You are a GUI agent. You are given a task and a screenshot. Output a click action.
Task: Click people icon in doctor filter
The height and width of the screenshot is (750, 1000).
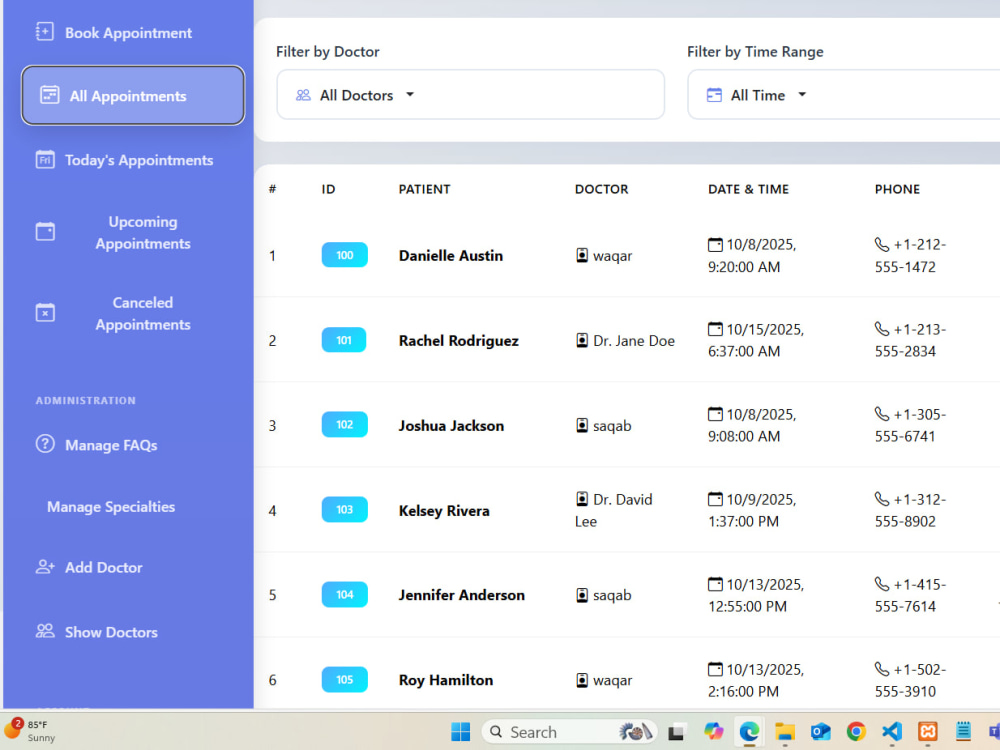click(x=303, y=95)
